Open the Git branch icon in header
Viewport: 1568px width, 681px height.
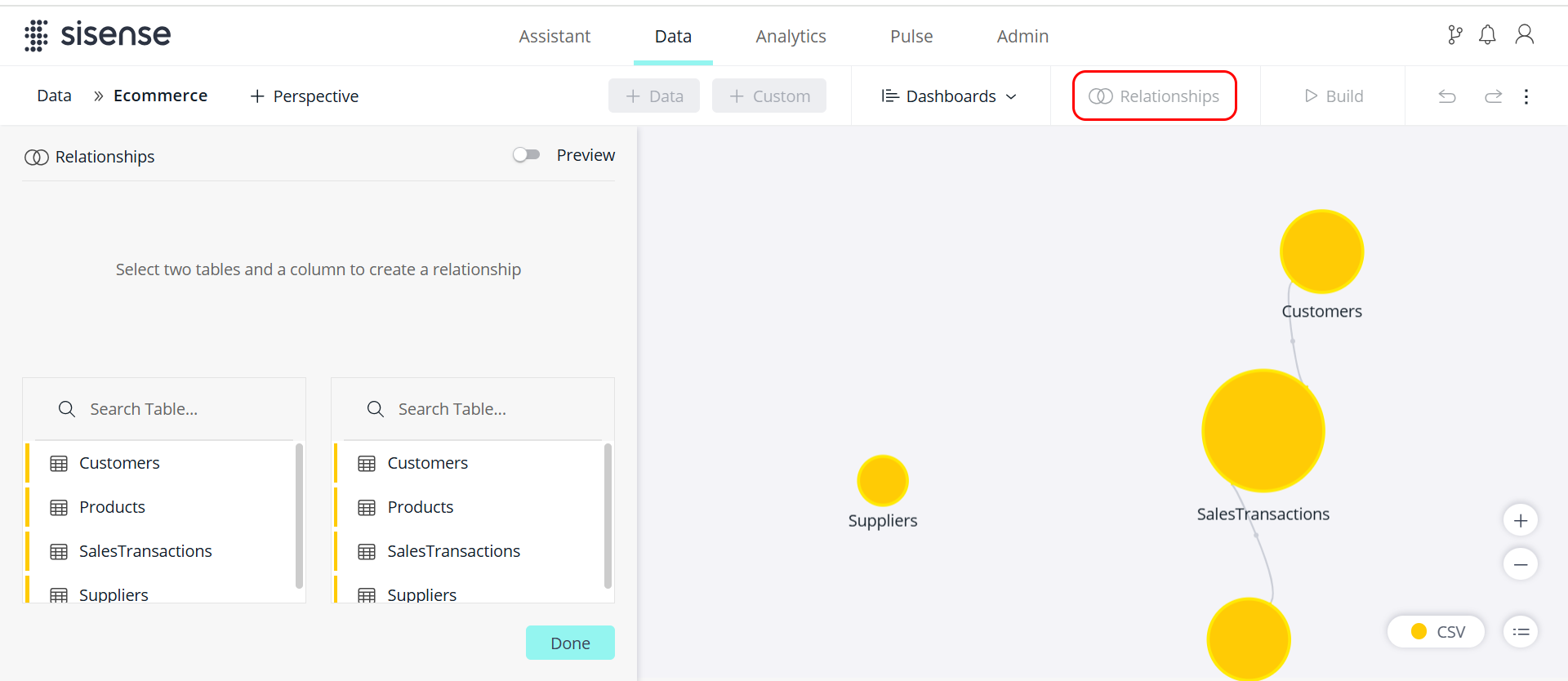(1454, 35)
